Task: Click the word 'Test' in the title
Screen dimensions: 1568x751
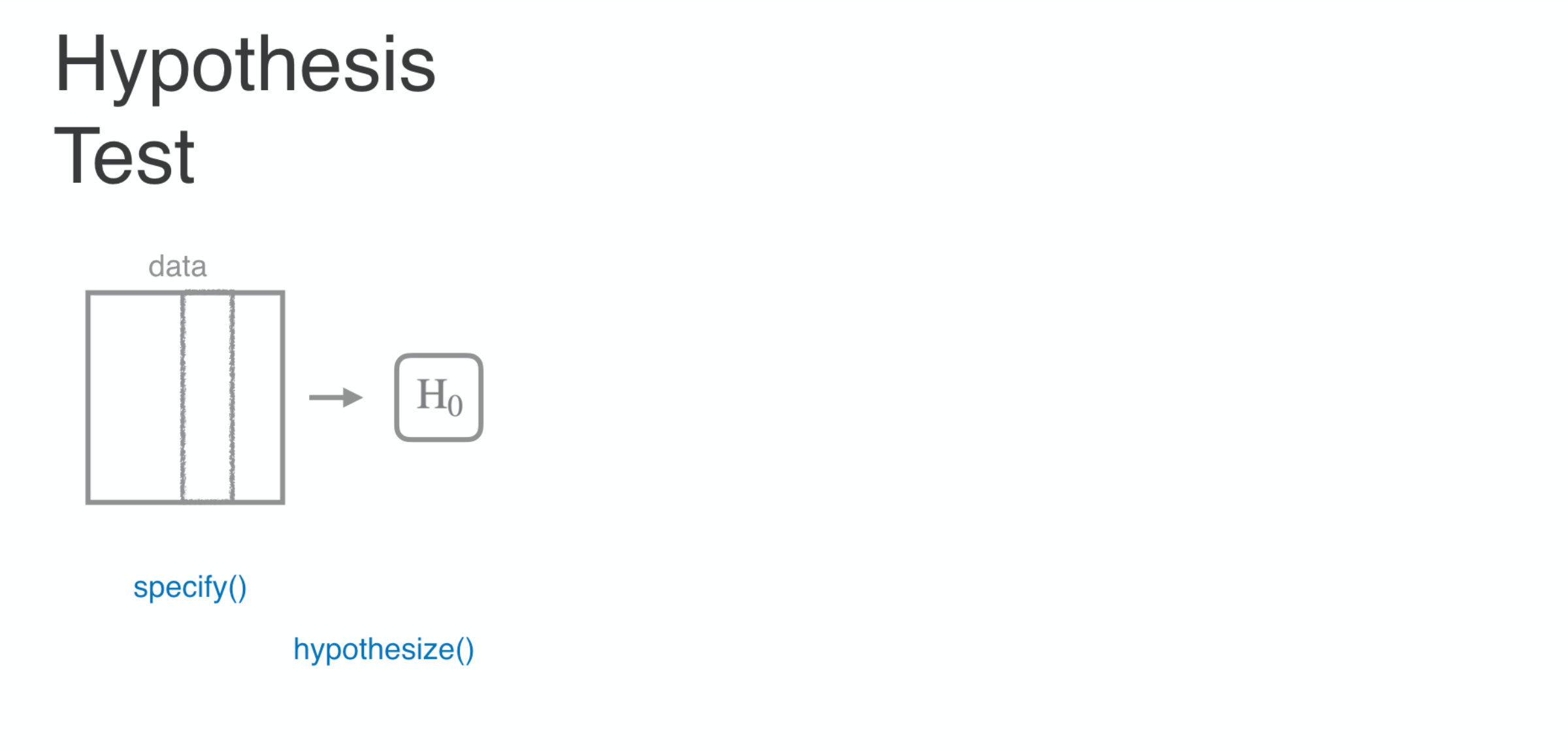Action: click(x=124, y=155)
